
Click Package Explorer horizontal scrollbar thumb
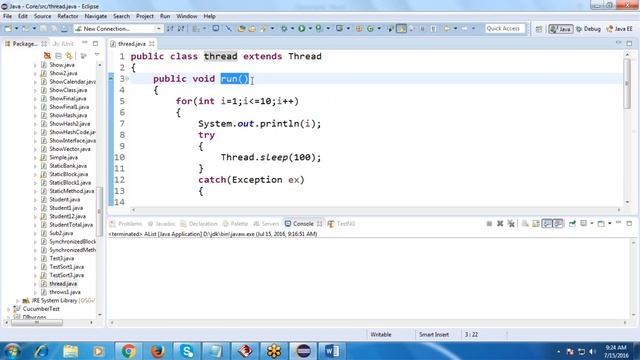[x=37, y=322]
